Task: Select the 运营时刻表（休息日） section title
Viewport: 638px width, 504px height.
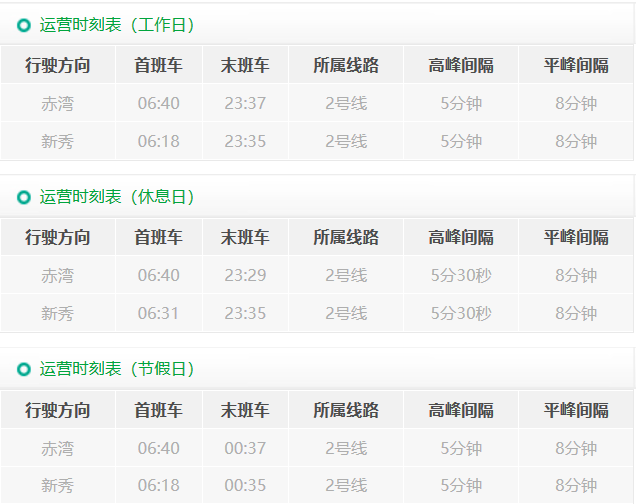Action: 117,198
